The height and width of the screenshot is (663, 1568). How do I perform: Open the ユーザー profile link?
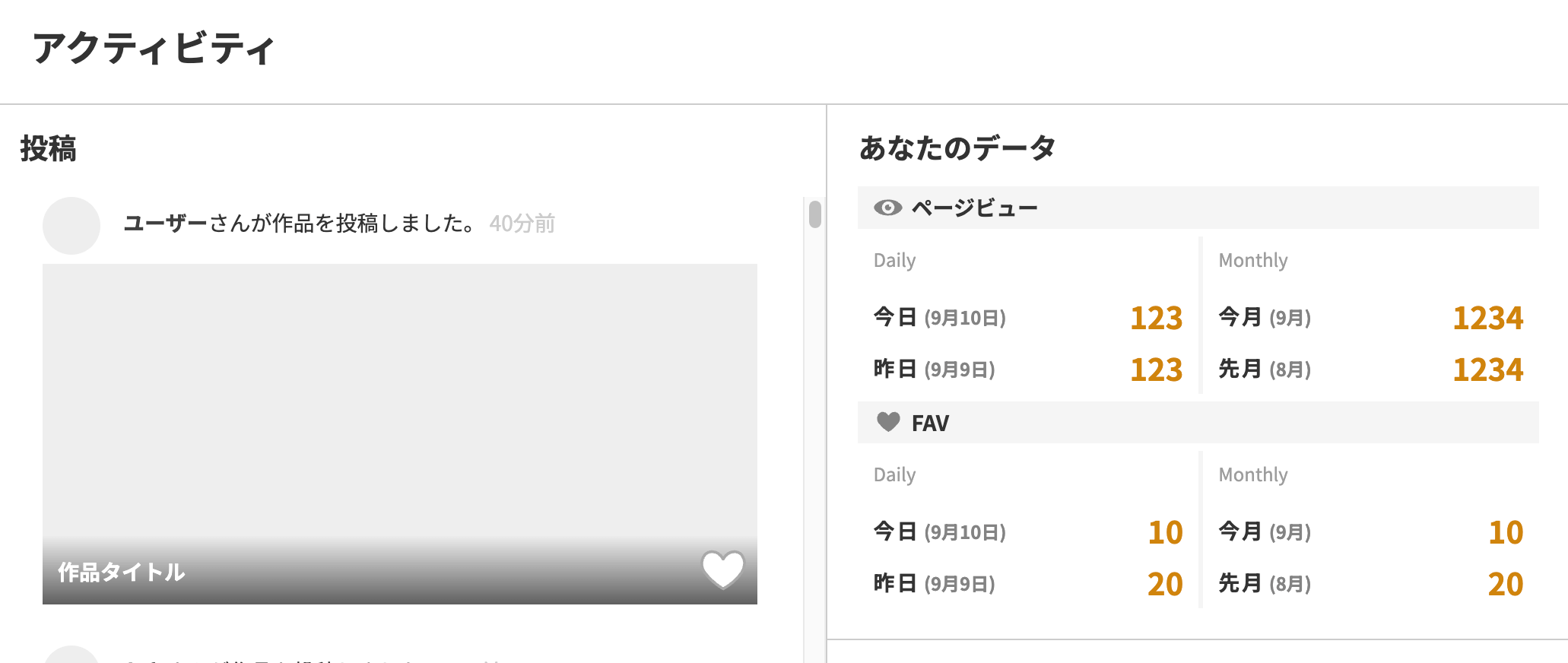point(165,224)
